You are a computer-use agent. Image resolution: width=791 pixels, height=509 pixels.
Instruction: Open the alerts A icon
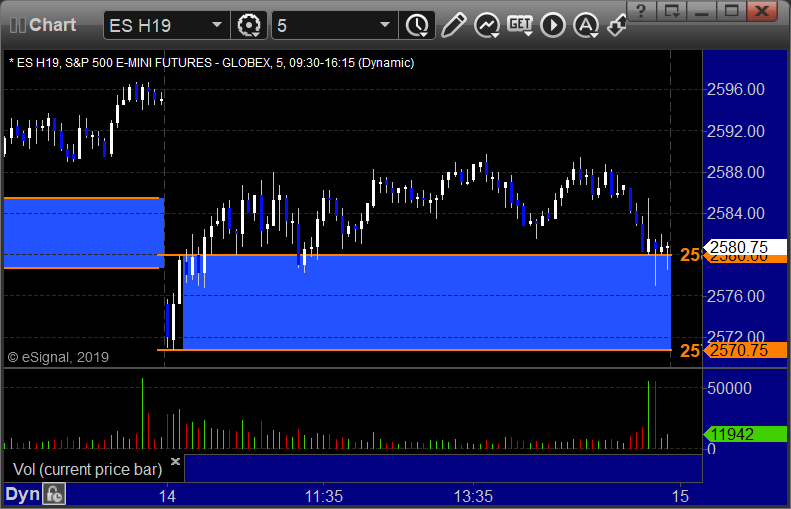(586, 25)
